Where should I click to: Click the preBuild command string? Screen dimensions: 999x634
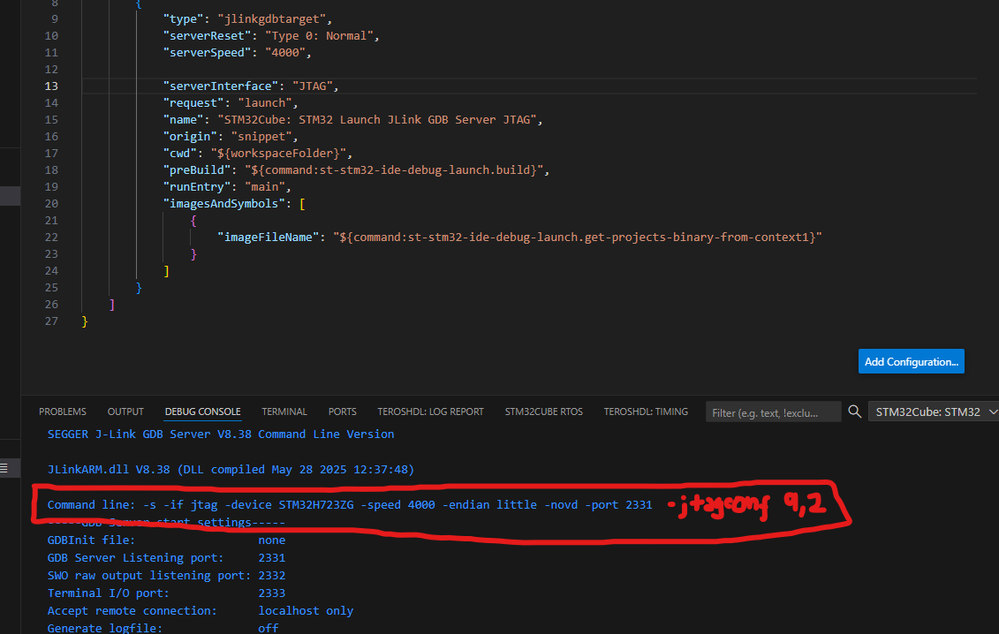point(394,170)
